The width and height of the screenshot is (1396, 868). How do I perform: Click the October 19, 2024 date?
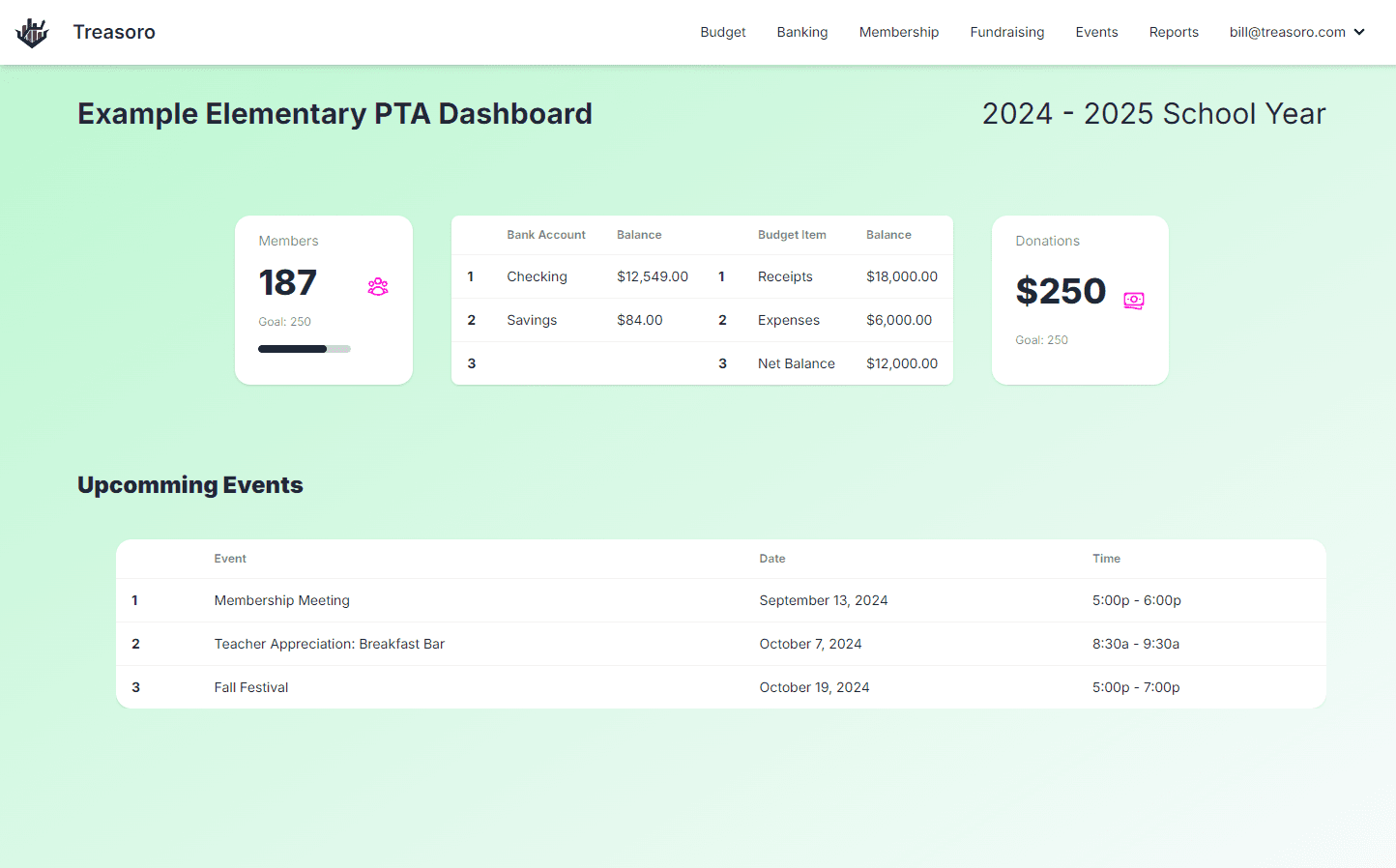(x=814, y=687)
